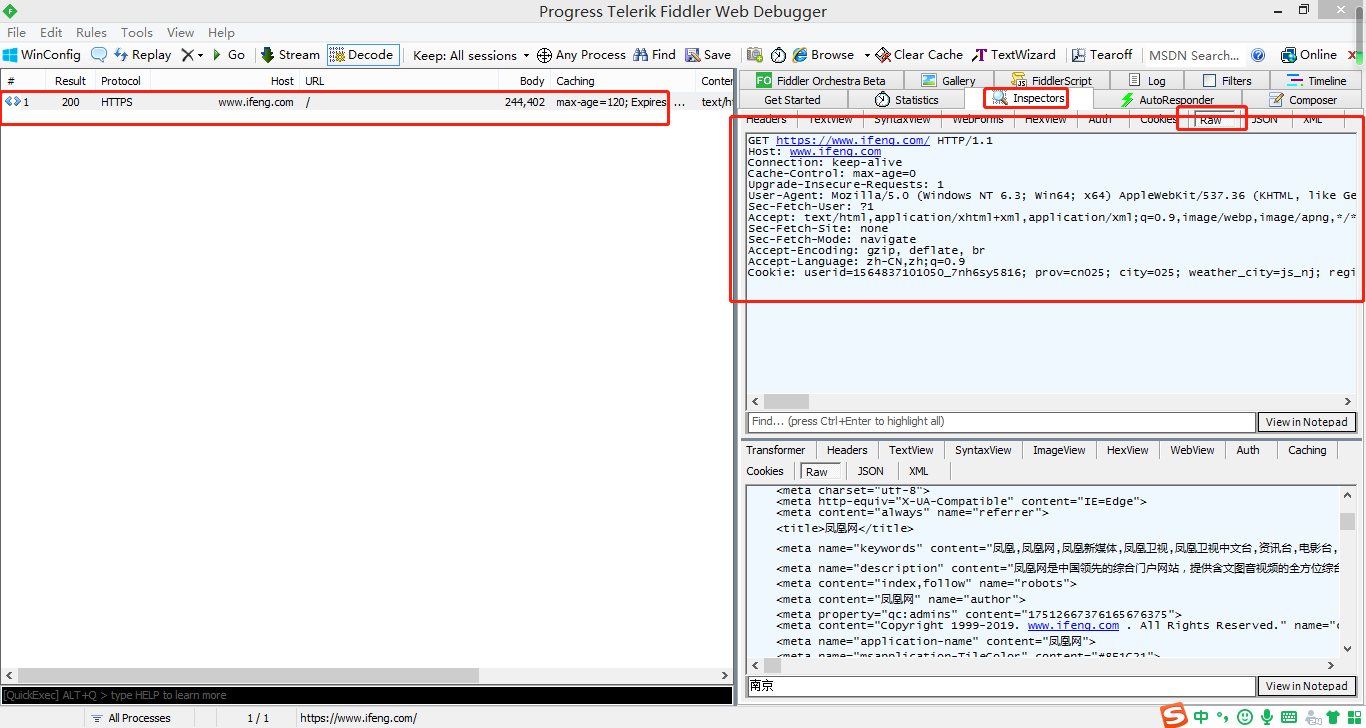The width and height of the screenshot is (1366, 728).
Task: Sort sessions by the Body column header
Action: pos(522,81)
